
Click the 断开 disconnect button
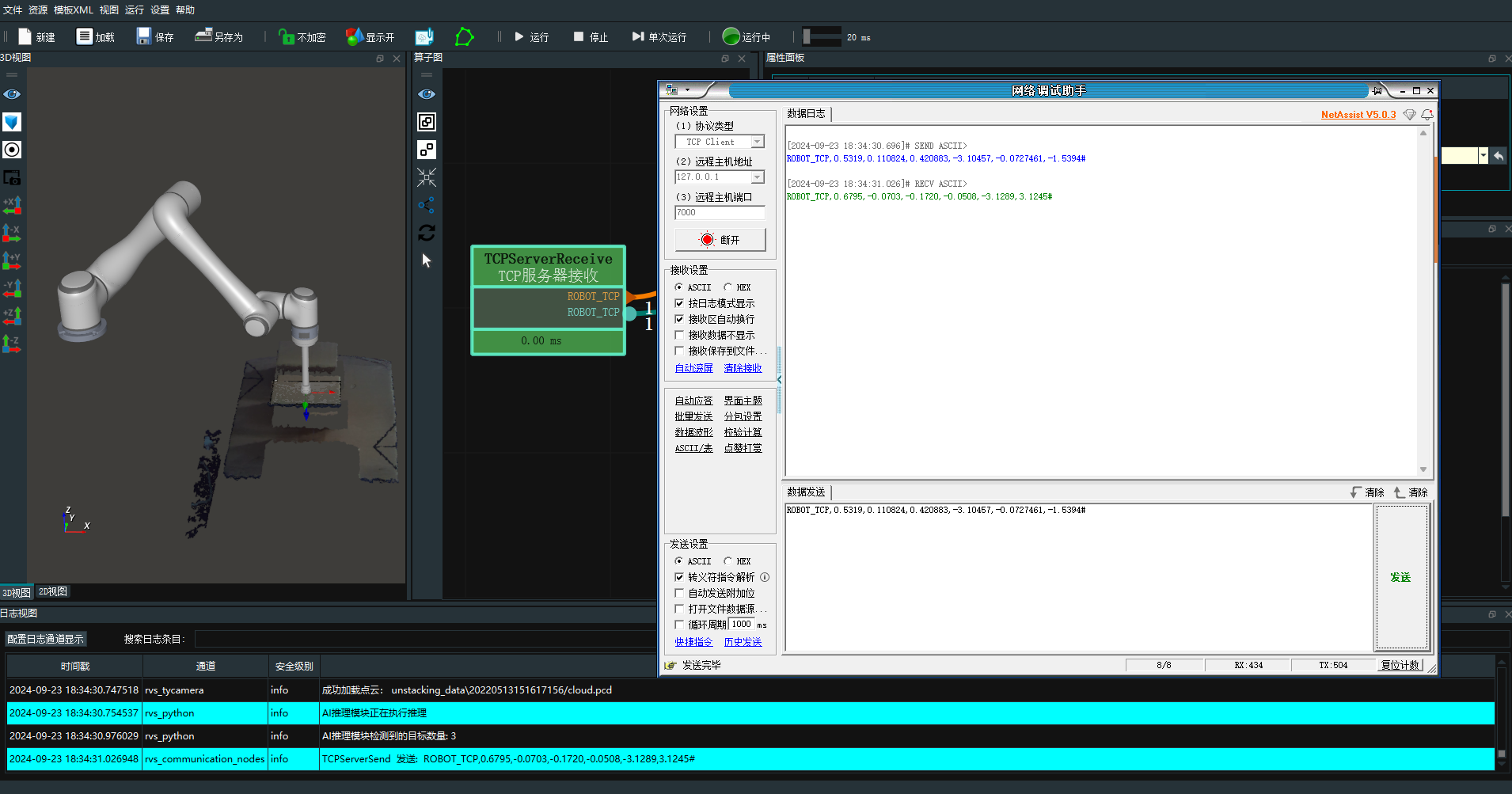[720, 240]
